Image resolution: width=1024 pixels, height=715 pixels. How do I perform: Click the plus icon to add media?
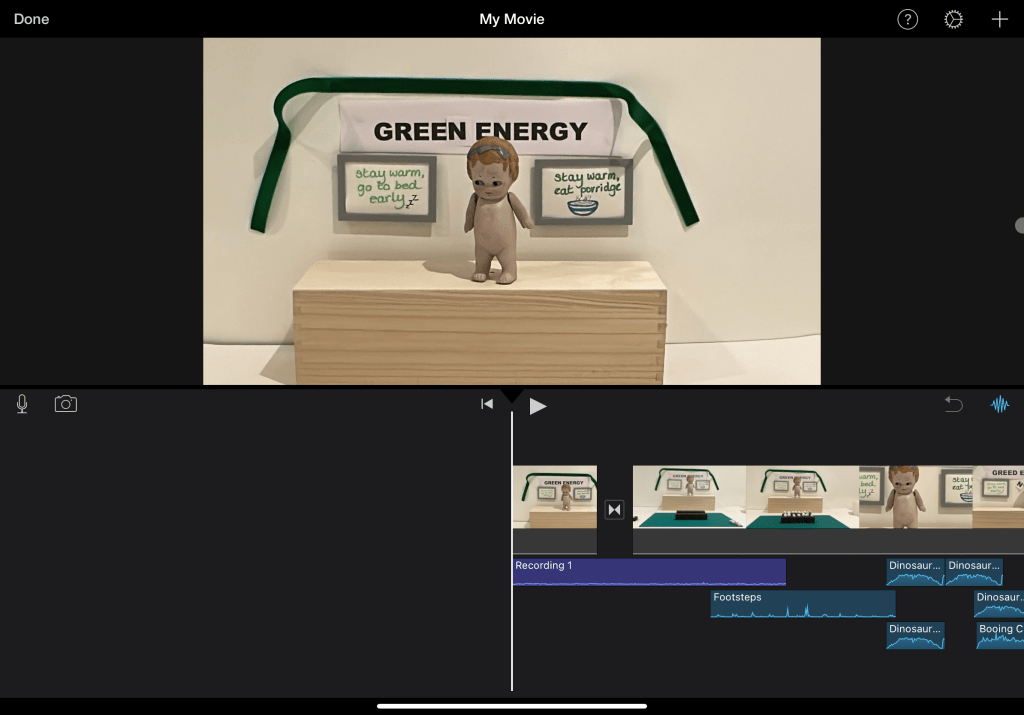999,20
